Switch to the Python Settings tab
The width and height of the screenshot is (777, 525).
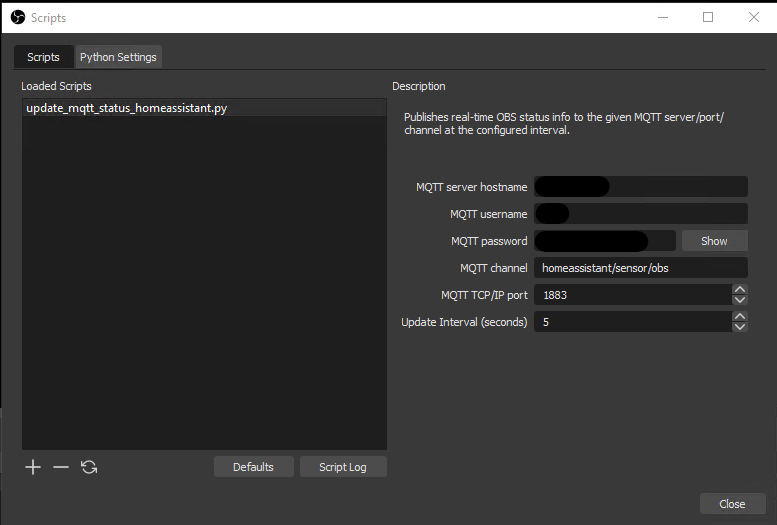click(x=118, y=57)
